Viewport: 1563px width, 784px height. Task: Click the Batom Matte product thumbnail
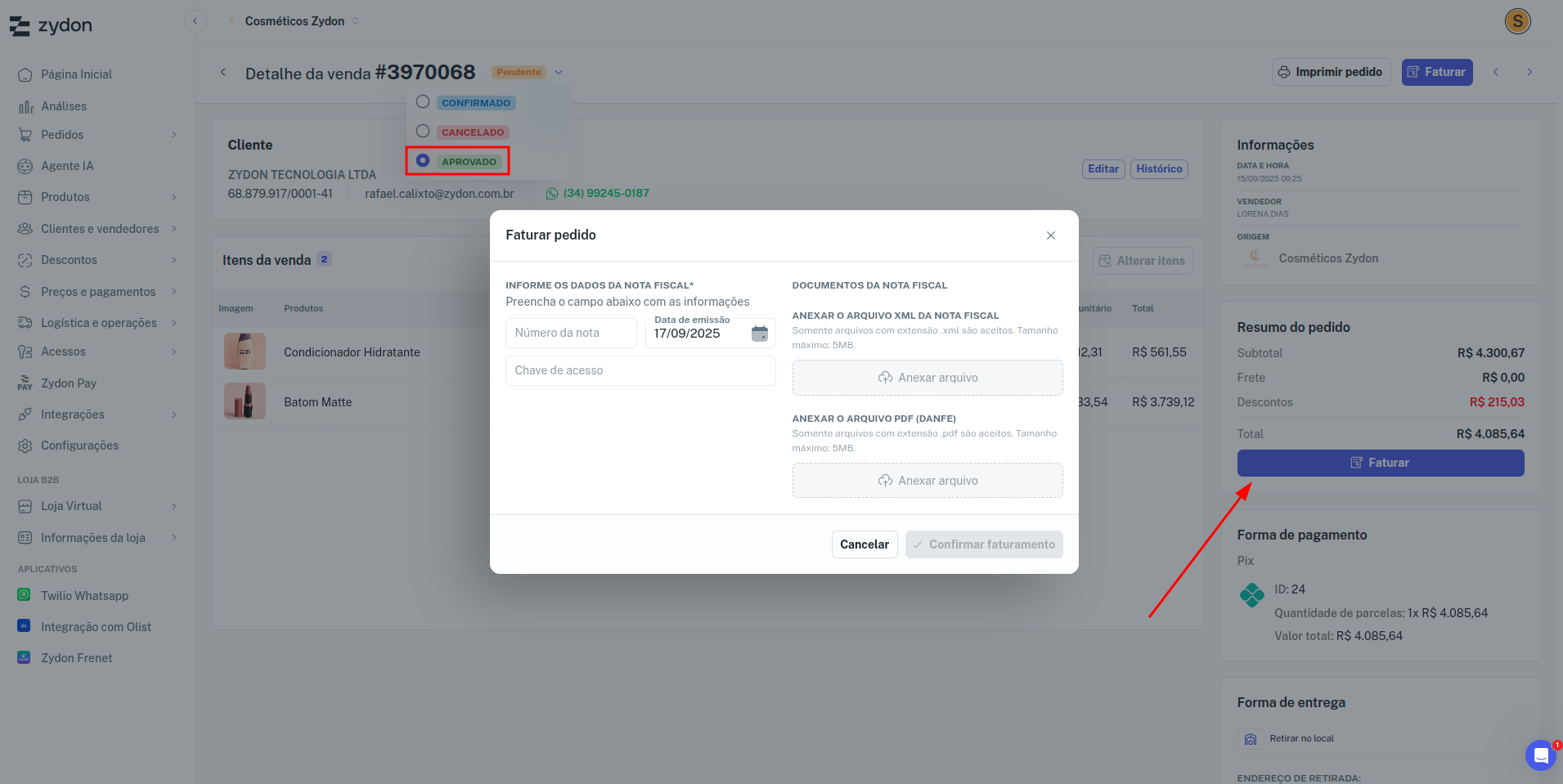pyautogui.click(x=245, y=401)
